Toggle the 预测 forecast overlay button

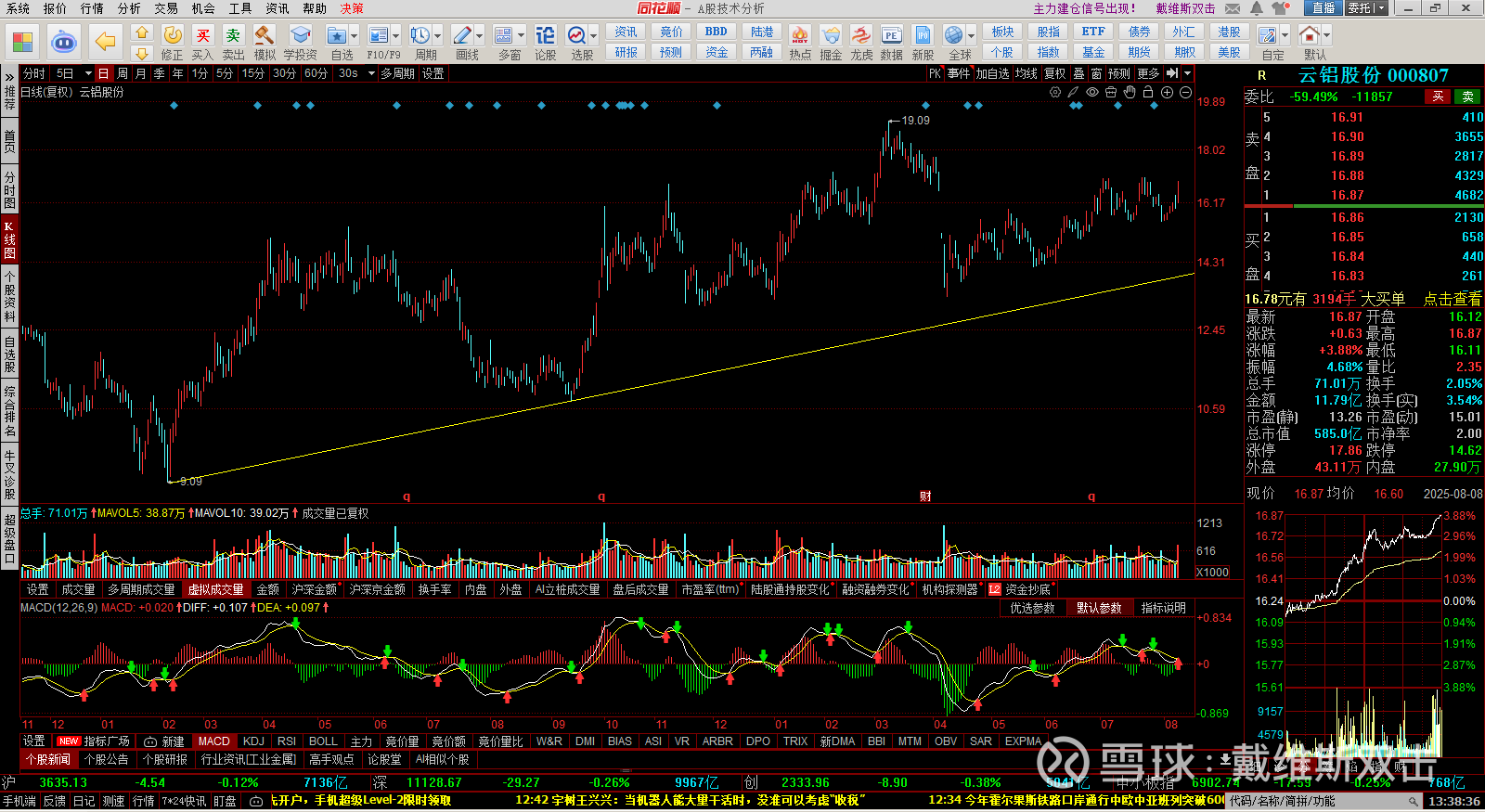tap(1119, 73)
